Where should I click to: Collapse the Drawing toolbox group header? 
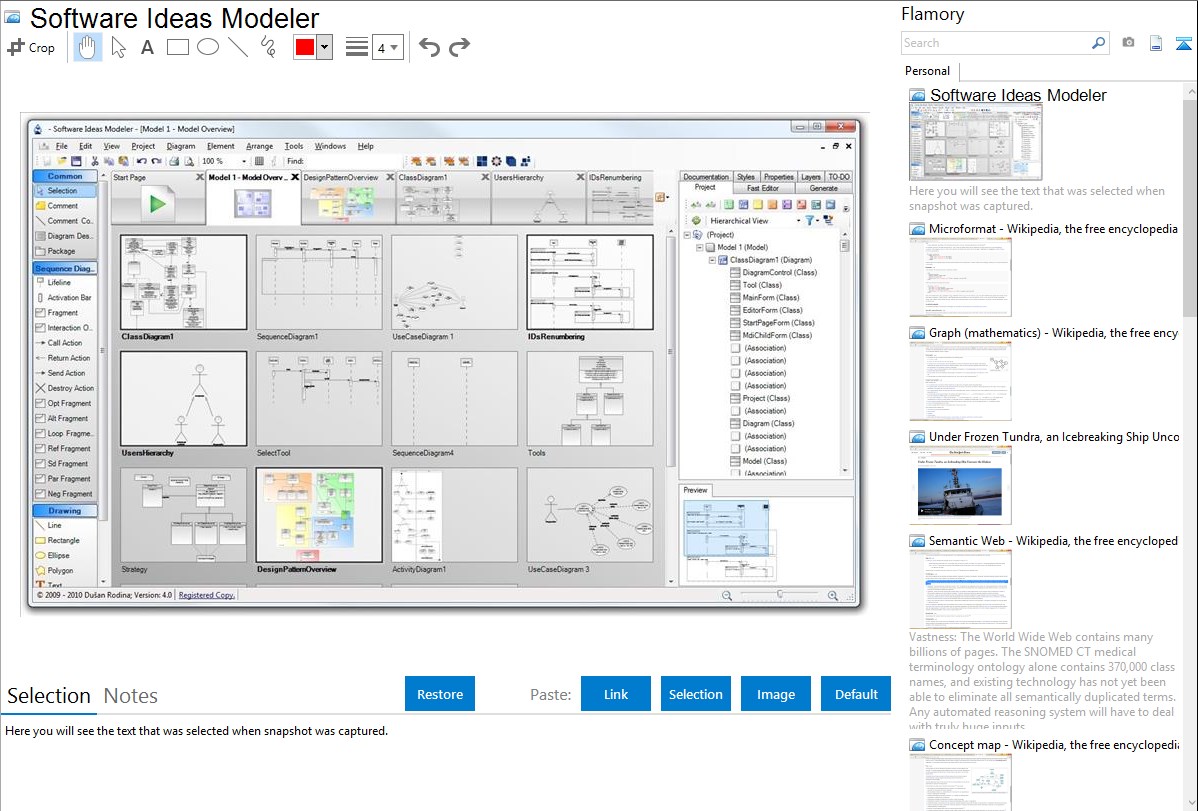click(x=65, y=510)
